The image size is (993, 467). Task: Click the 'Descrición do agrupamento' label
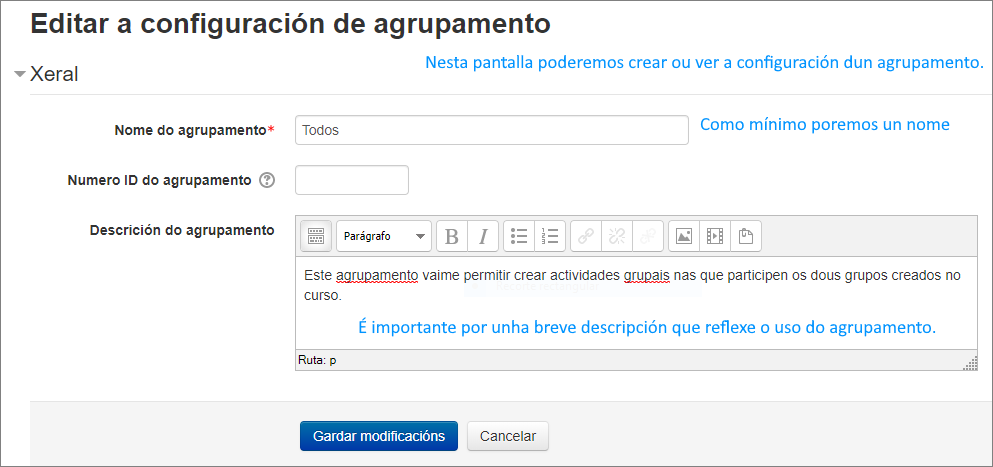point(182,230)
